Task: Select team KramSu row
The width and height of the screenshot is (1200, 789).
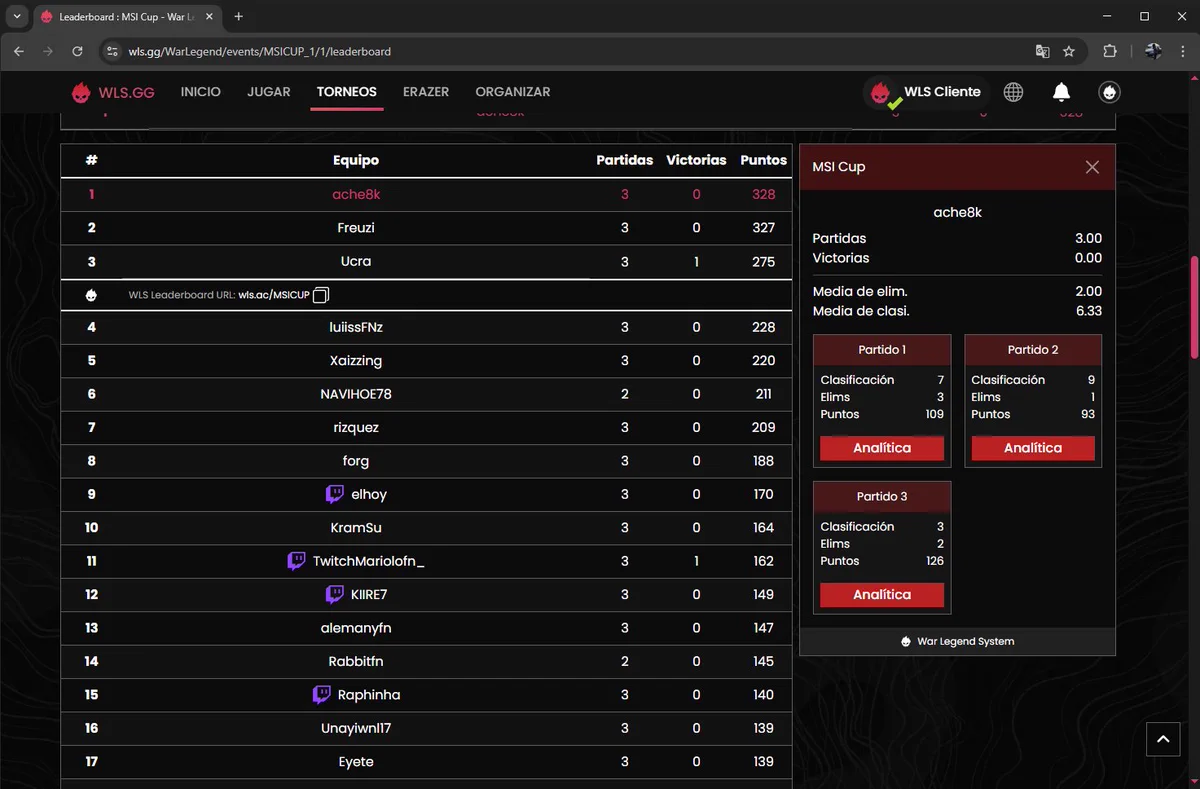Action: coord(427,528)
